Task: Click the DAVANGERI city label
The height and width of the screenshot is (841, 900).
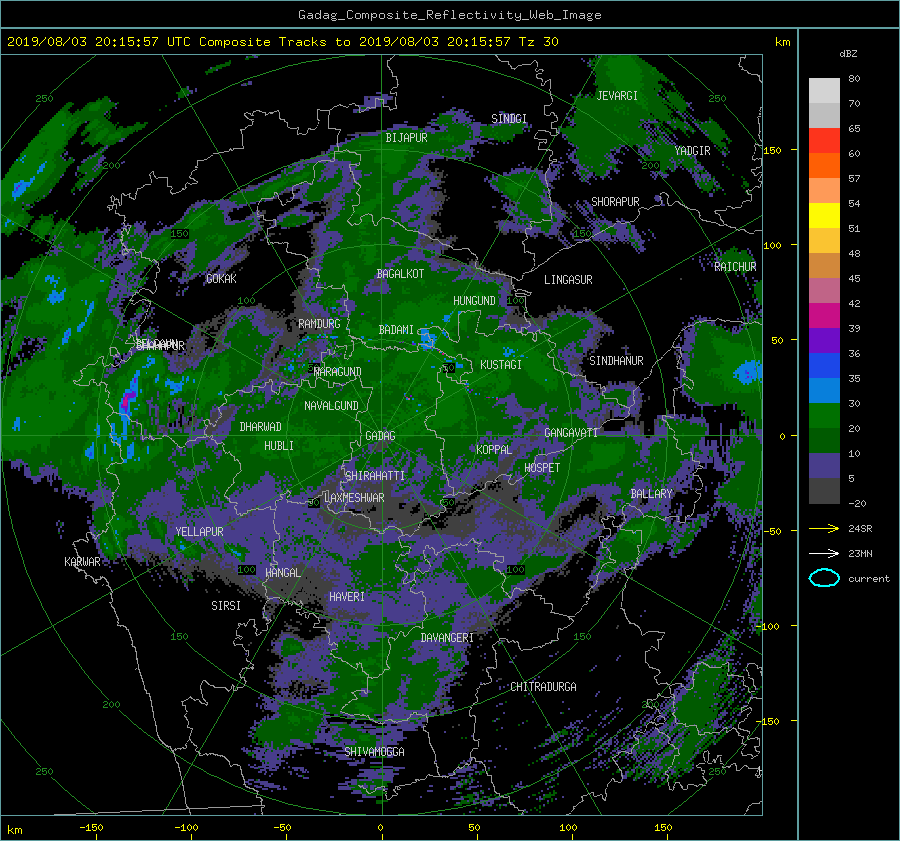Action: pyautogui.click(x=447, y=638)
